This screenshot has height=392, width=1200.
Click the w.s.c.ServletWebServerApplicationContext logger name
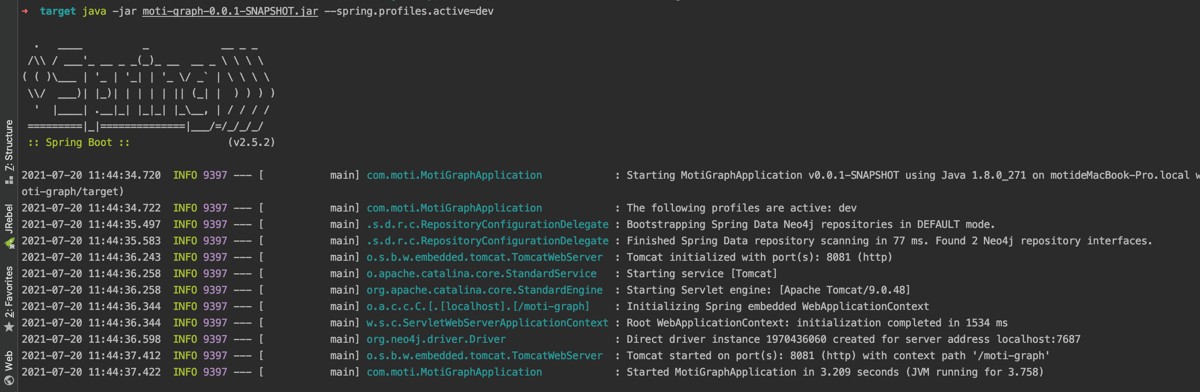tap(487, 323)
